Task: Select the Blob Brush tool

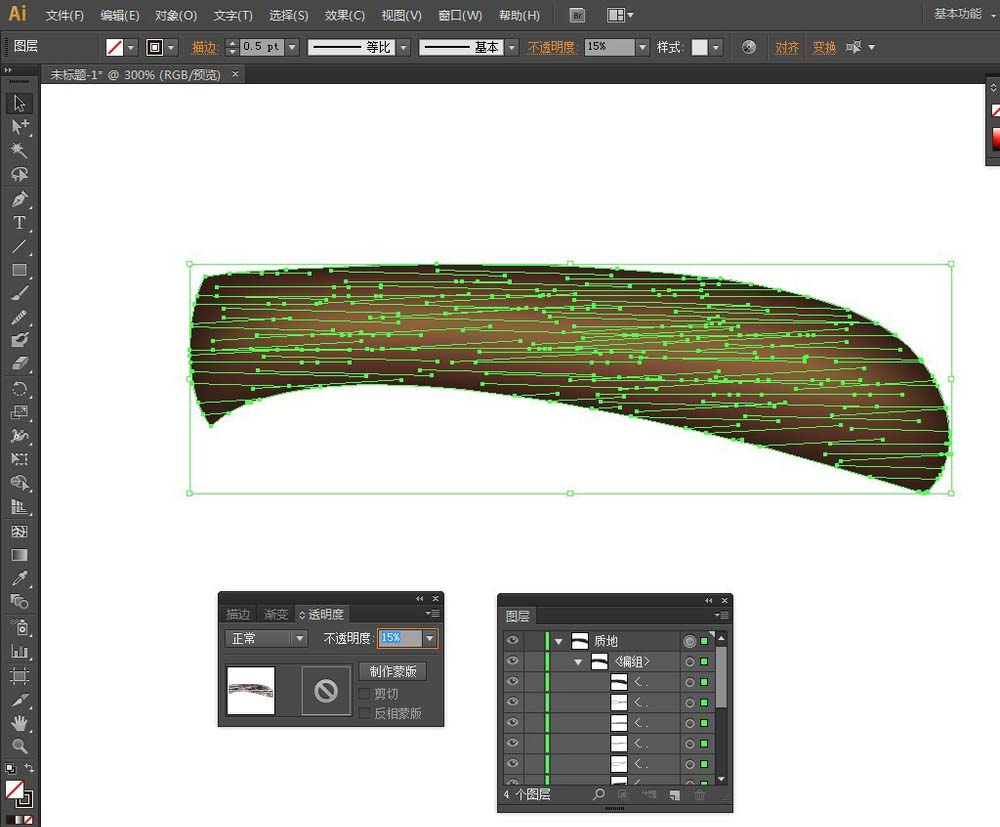Action: tap(19, 340)
